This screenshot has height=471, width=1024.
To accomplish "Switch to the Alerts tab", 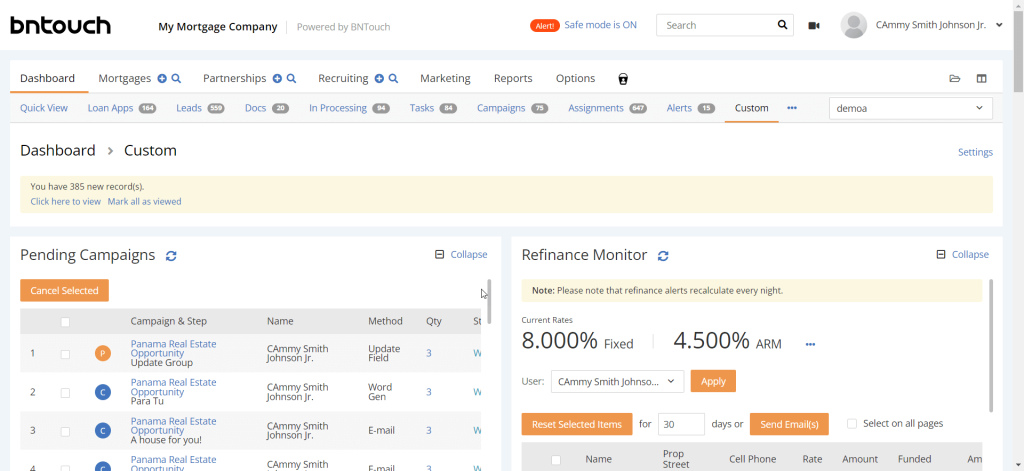I will pos(691,108).
